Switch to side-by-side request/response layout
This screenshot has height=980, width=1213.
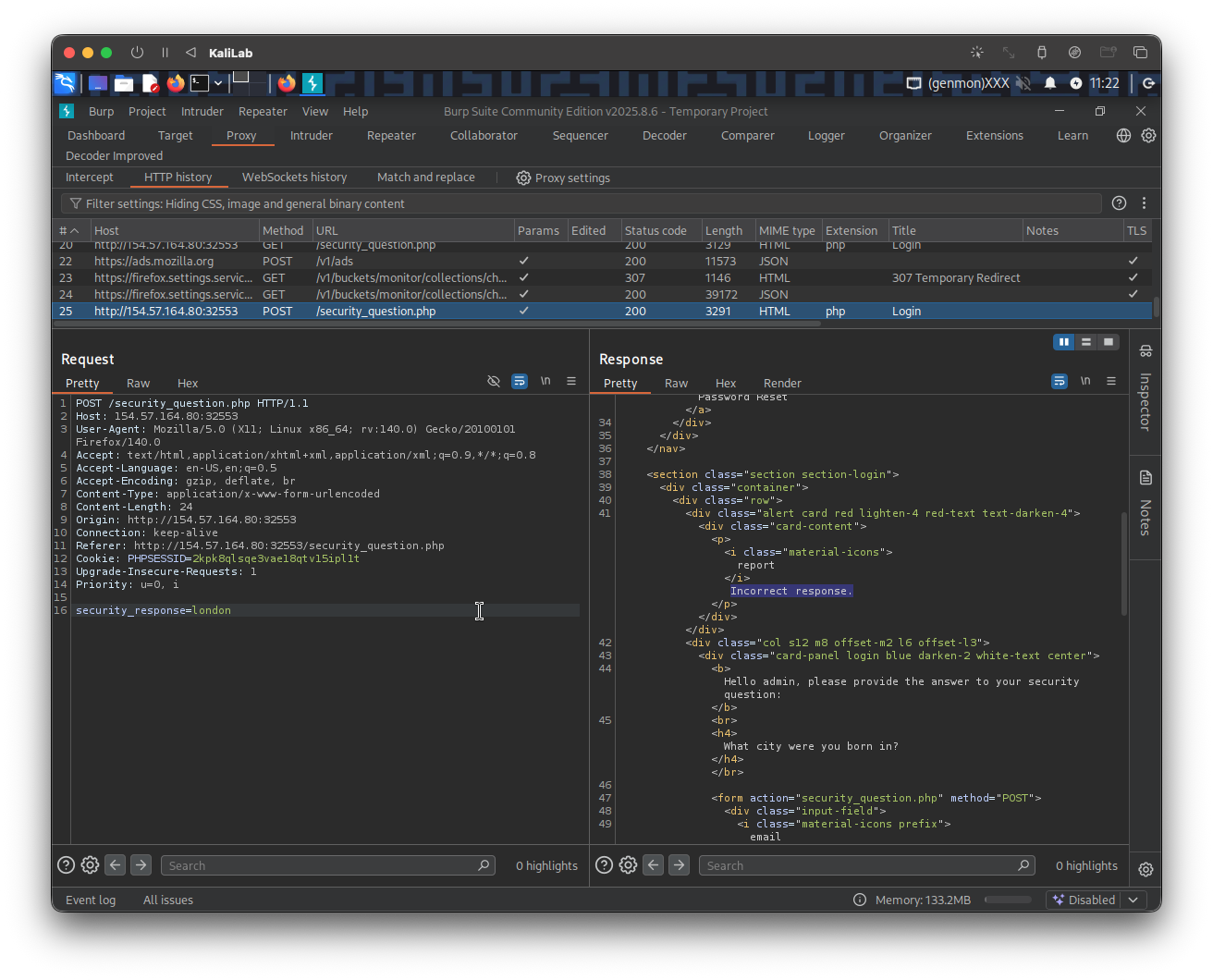coord(1064,342)
